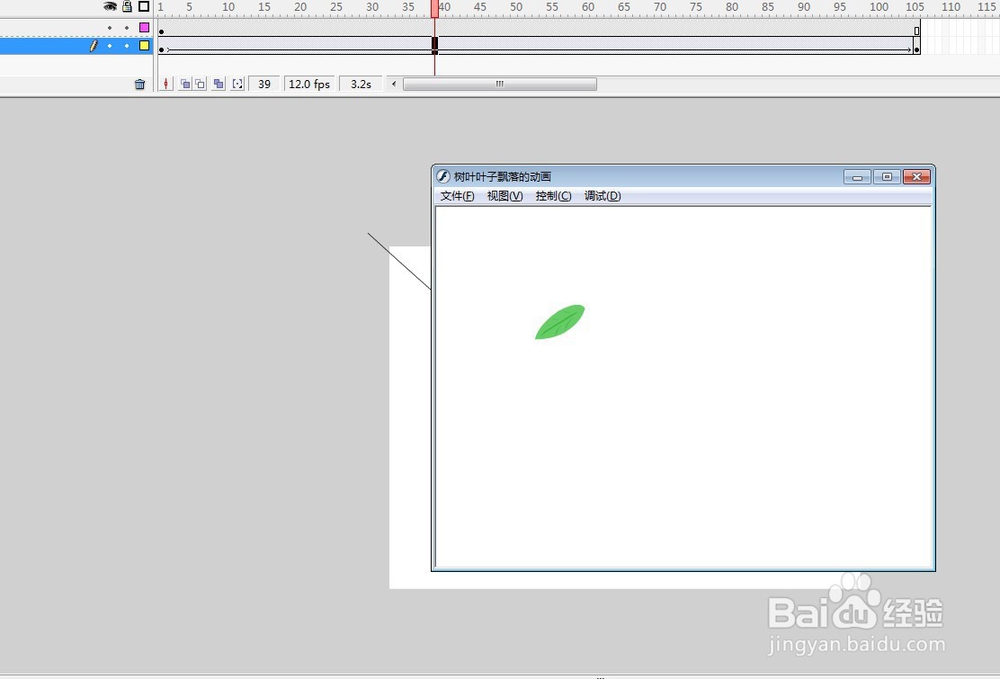Open the 文件(F) menu in player window

[457, 196]
